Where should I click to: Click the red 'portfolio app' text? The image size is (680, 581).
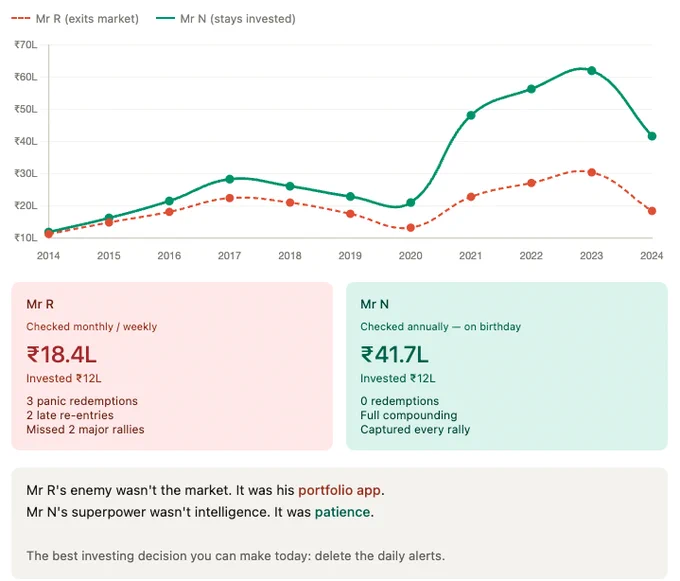click(340, 490)
